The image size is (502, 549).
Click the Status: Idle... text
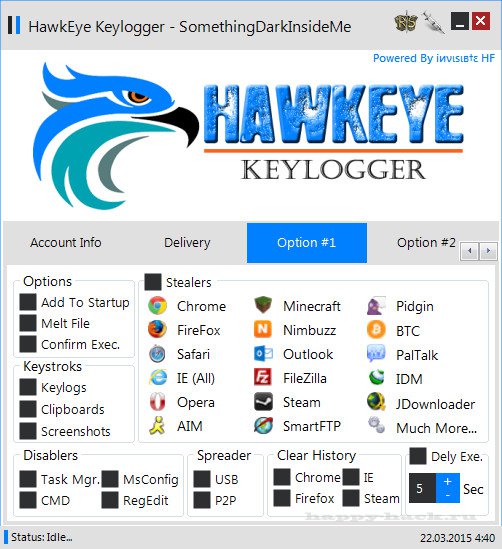coord(42,537)
